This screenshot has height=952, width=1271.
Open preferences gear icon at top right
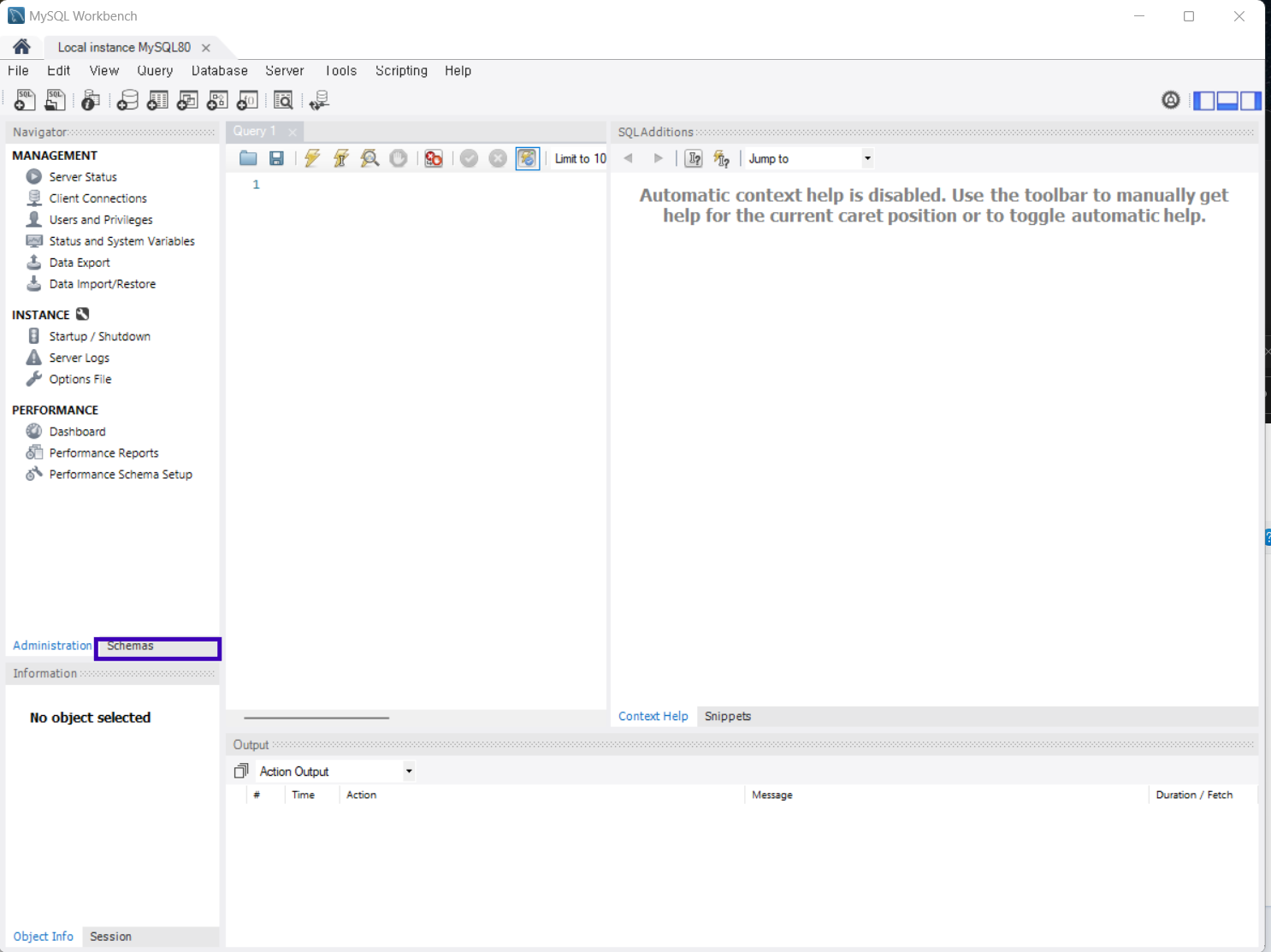pos(1171,100)
